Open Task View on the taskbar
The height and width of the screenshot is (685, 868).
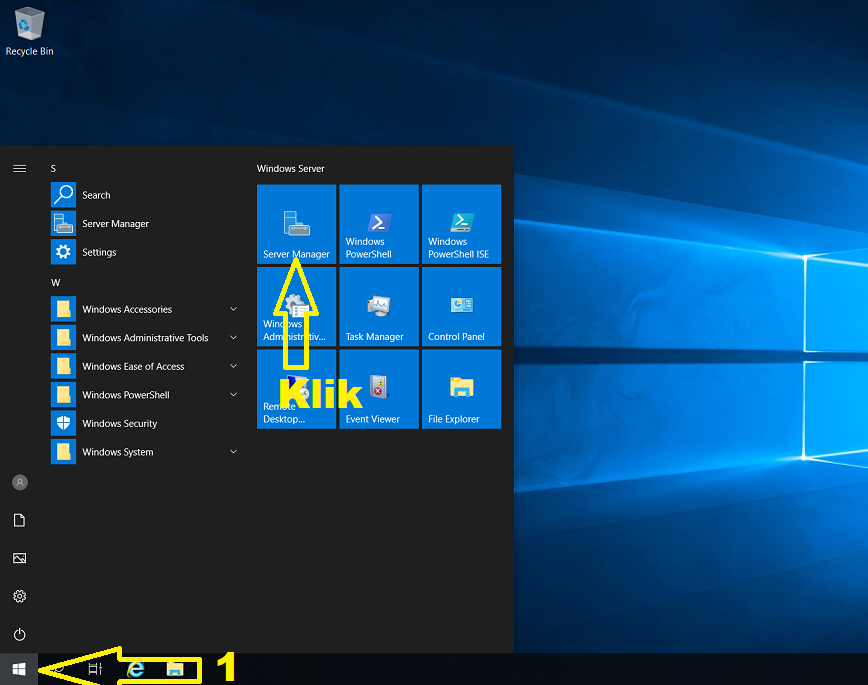(x=95, y=669)
